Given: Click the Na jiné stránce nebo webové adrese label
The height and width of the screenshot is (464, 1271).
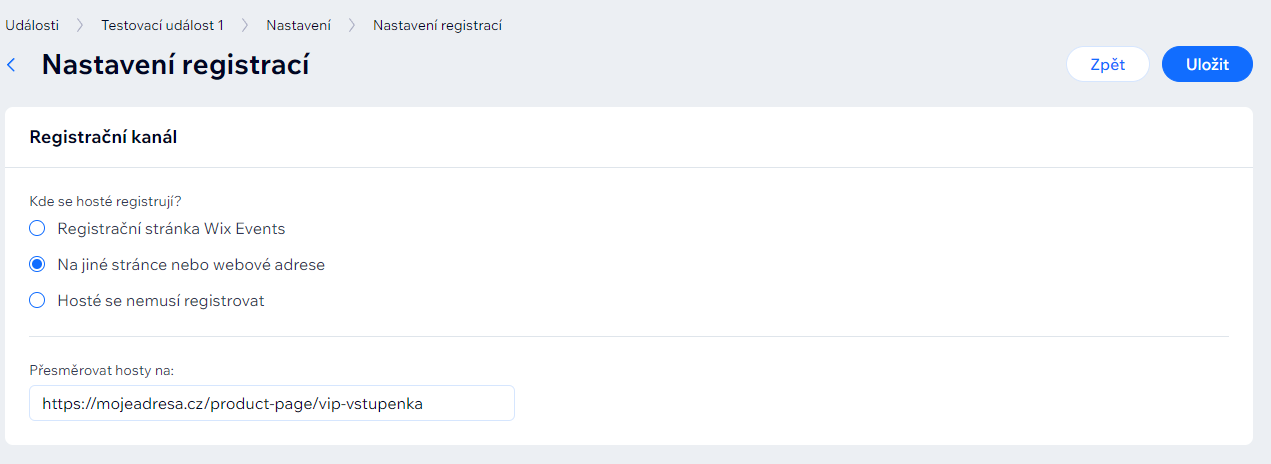Looking at the screenshot, I should [191, 264].
